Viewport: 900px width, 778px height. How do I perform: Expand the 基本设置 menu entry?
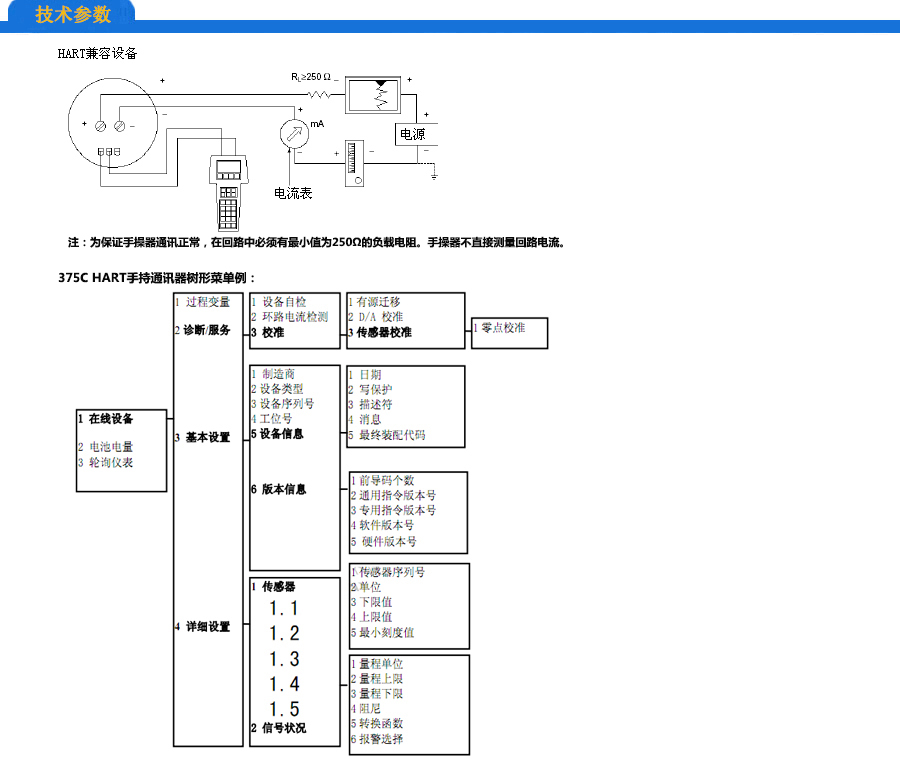pos(207,437)
